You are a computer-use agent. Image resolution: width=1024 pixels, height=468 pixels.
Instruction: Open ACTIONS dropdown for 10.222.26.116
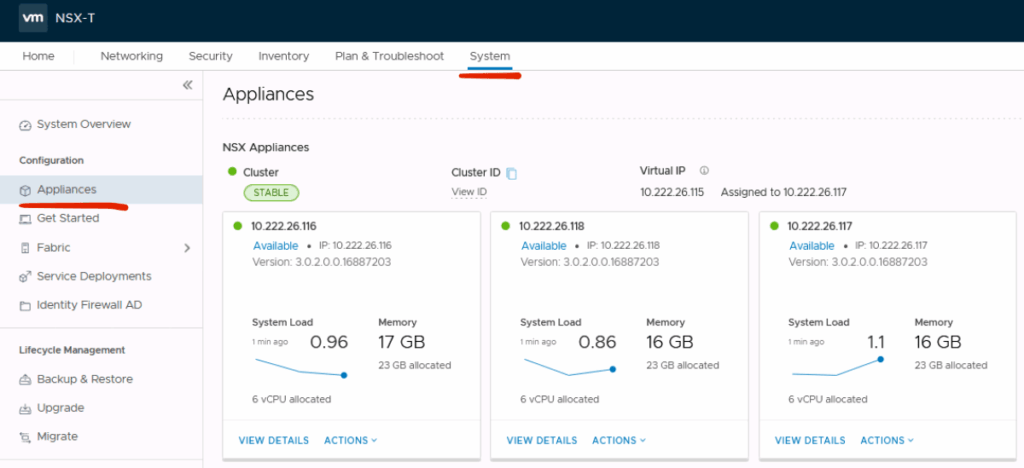click(351, 441)
